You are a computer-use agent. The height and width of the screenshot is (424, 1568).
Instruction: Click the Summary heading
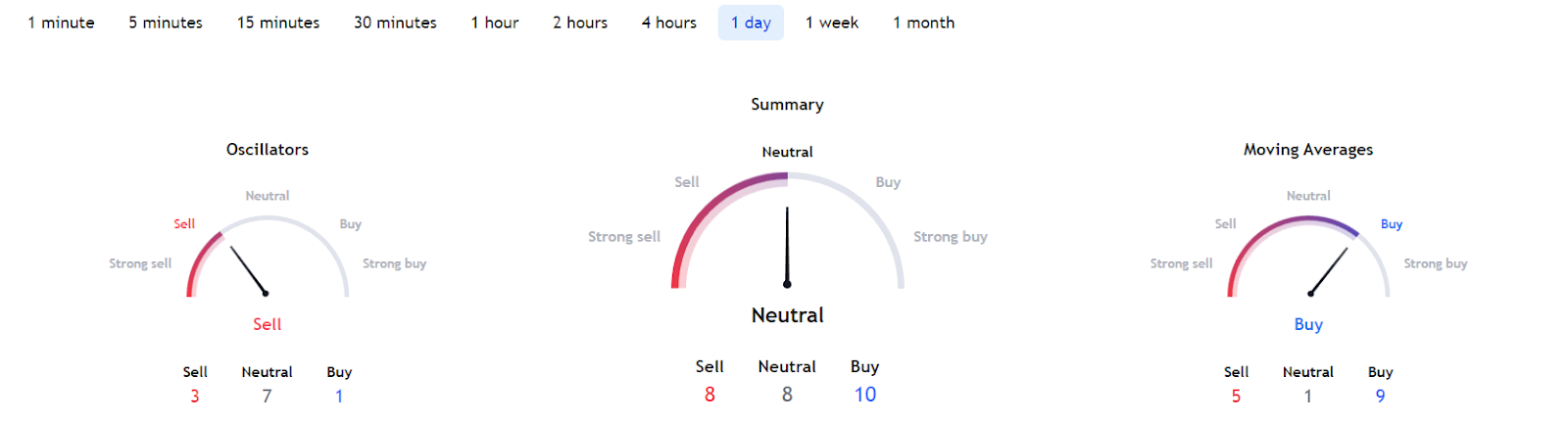click(x=787, y=105)
